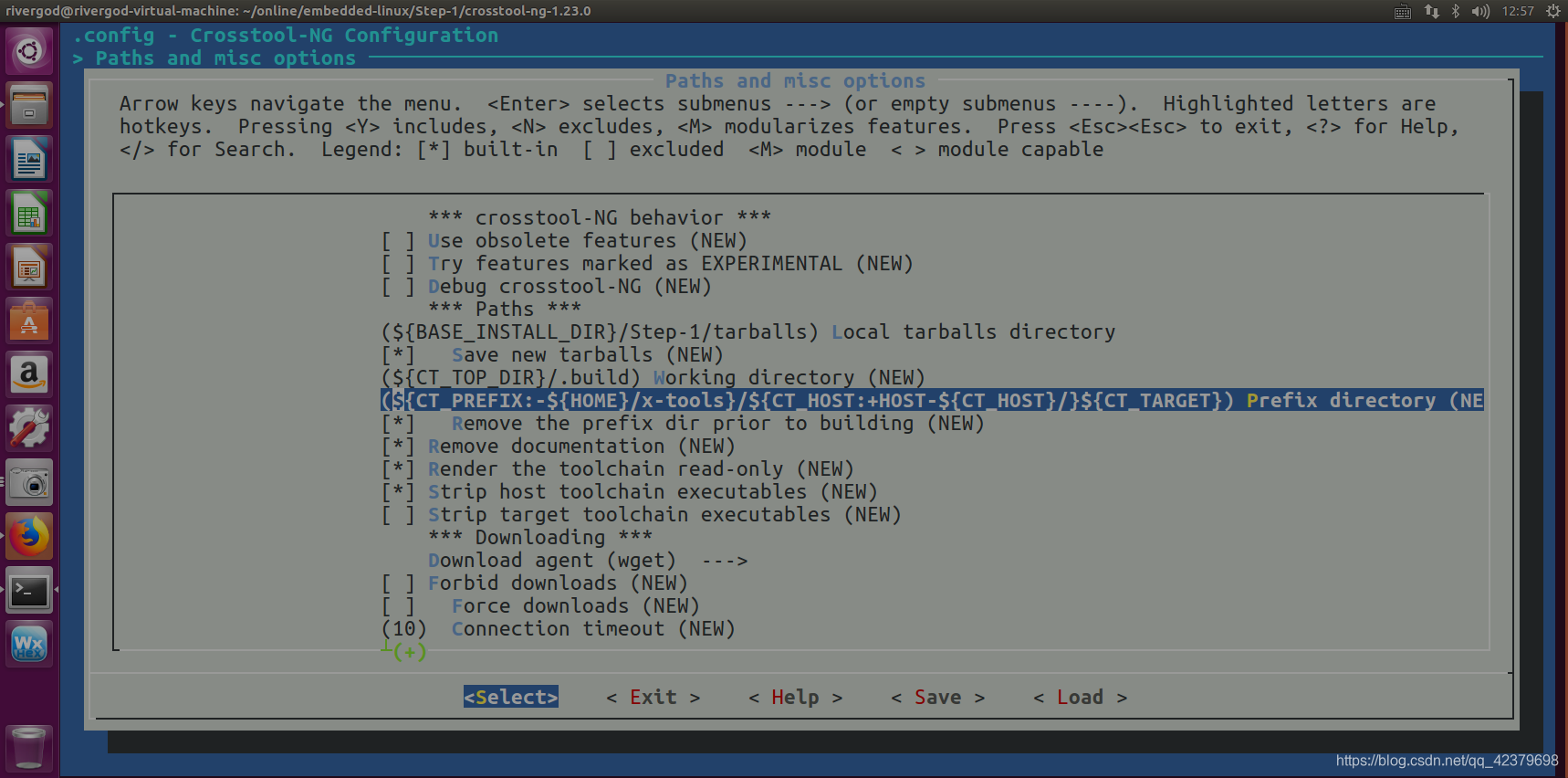Click the Connection timeout (10) entry
Image resolution: width=1568 pixels, height=778 pixels.
(558, 629)
